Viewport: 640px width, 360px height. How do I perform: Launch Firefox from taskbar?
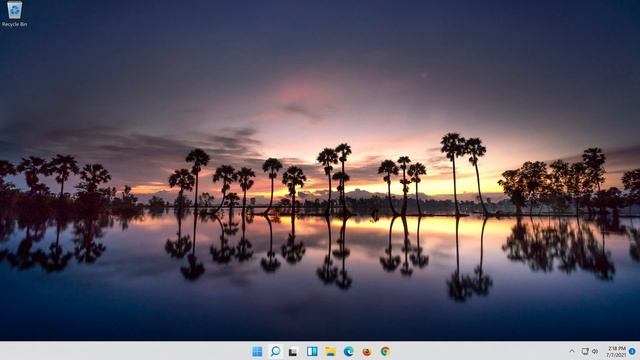(367, 351)
